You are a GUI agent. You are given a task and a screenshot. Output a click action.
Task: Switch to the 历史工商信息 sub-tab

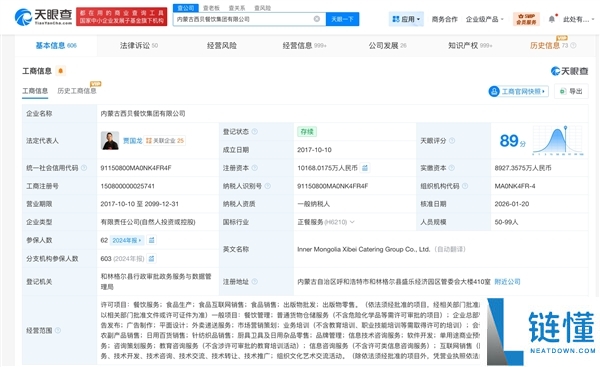[x=77, y=91]
